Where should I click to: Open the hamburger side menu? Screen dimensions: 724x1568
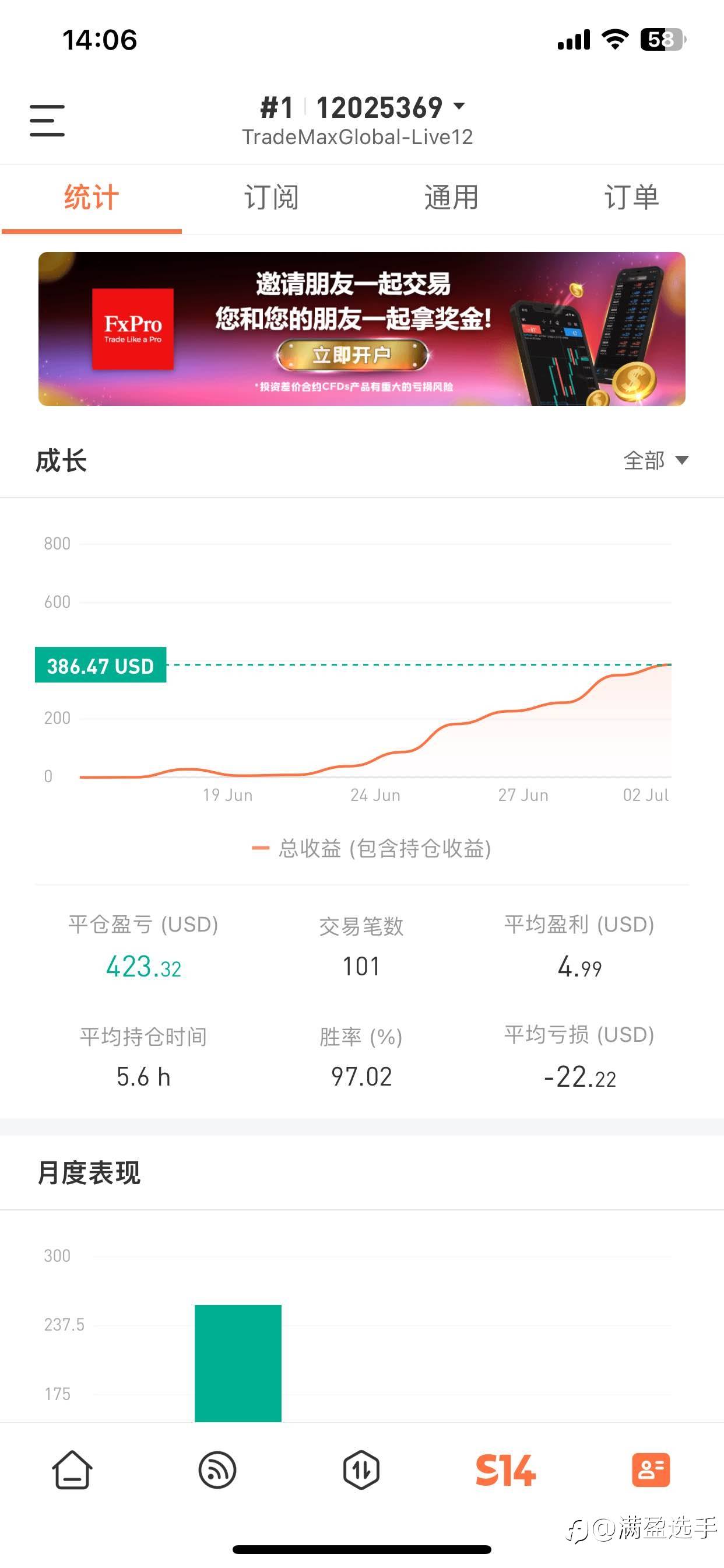pyautogui.click(x=47, y=120)
